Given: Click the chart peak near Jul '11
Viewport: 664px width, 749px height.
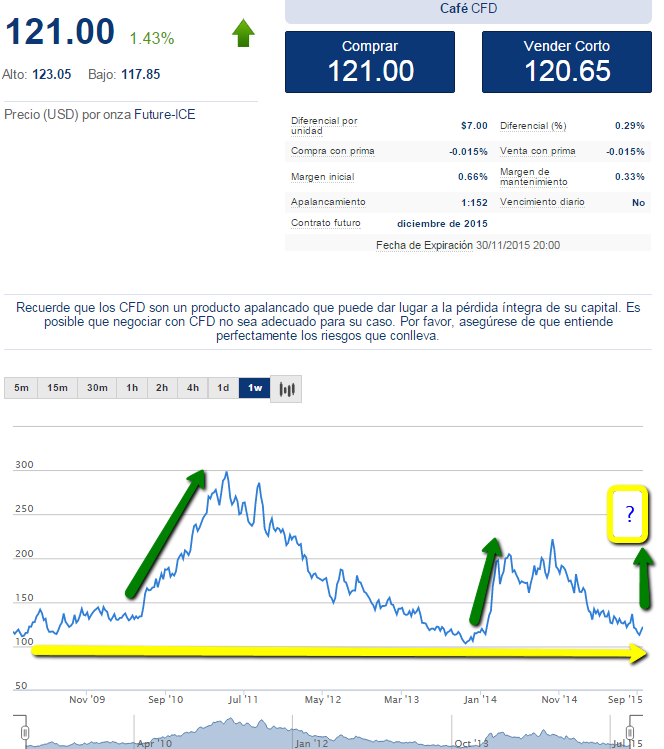Looking at the screenshot, I should pyautogui.click(x=228, y=473).
